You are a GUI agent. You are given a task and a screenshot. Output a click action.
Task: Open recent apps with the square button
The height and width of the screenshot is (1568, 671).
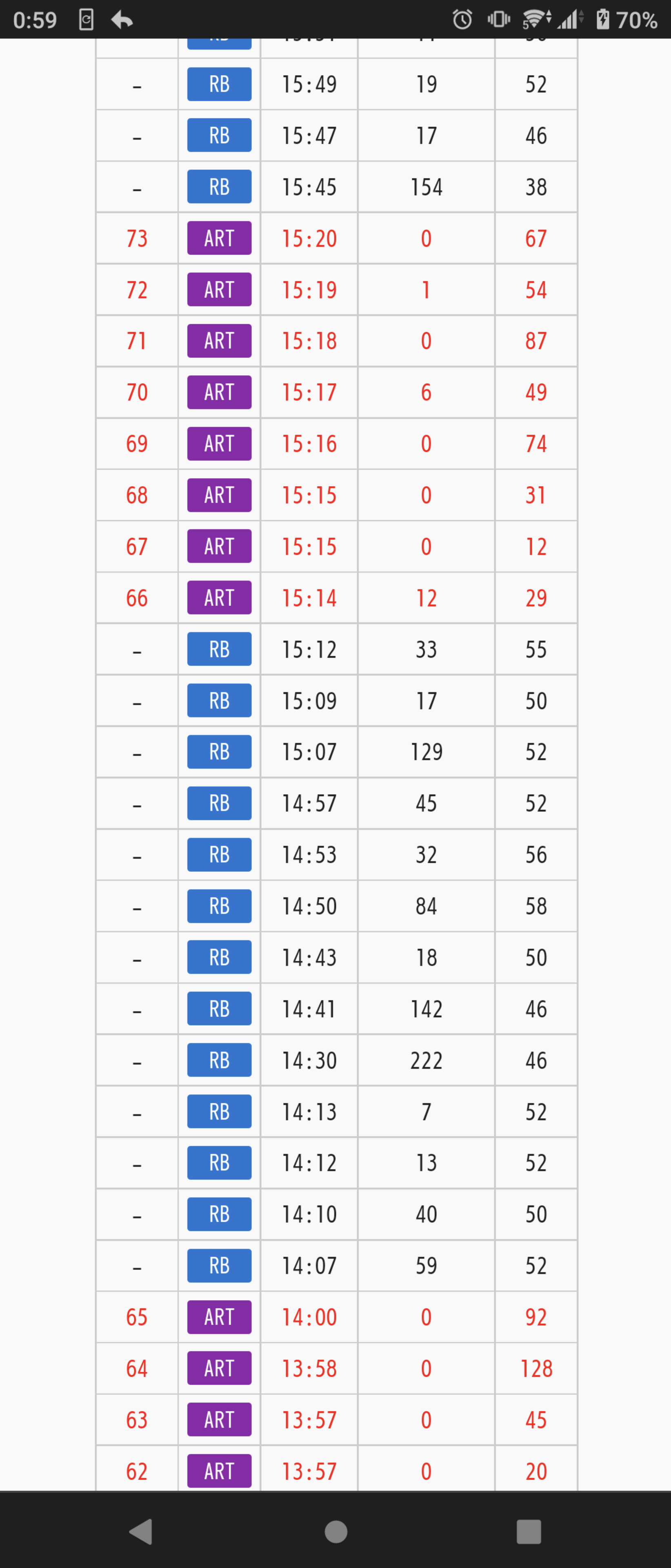(x=529, y=1532)
